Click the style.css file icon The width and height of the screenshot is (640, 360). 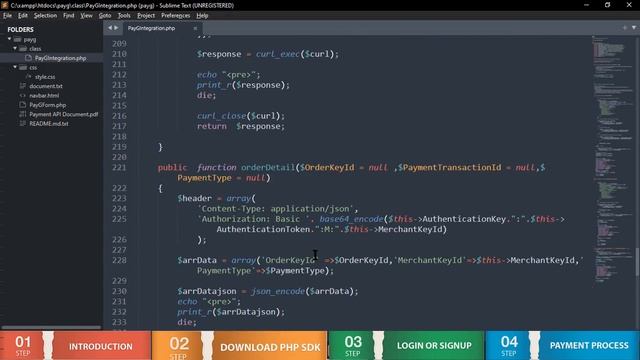tap(28, 77)
